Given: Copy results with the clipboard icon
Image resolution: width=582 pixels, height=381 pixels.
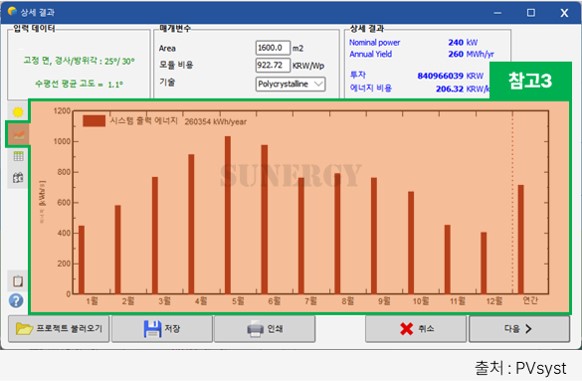Looking at the screenshot, I should coord(17,281).
